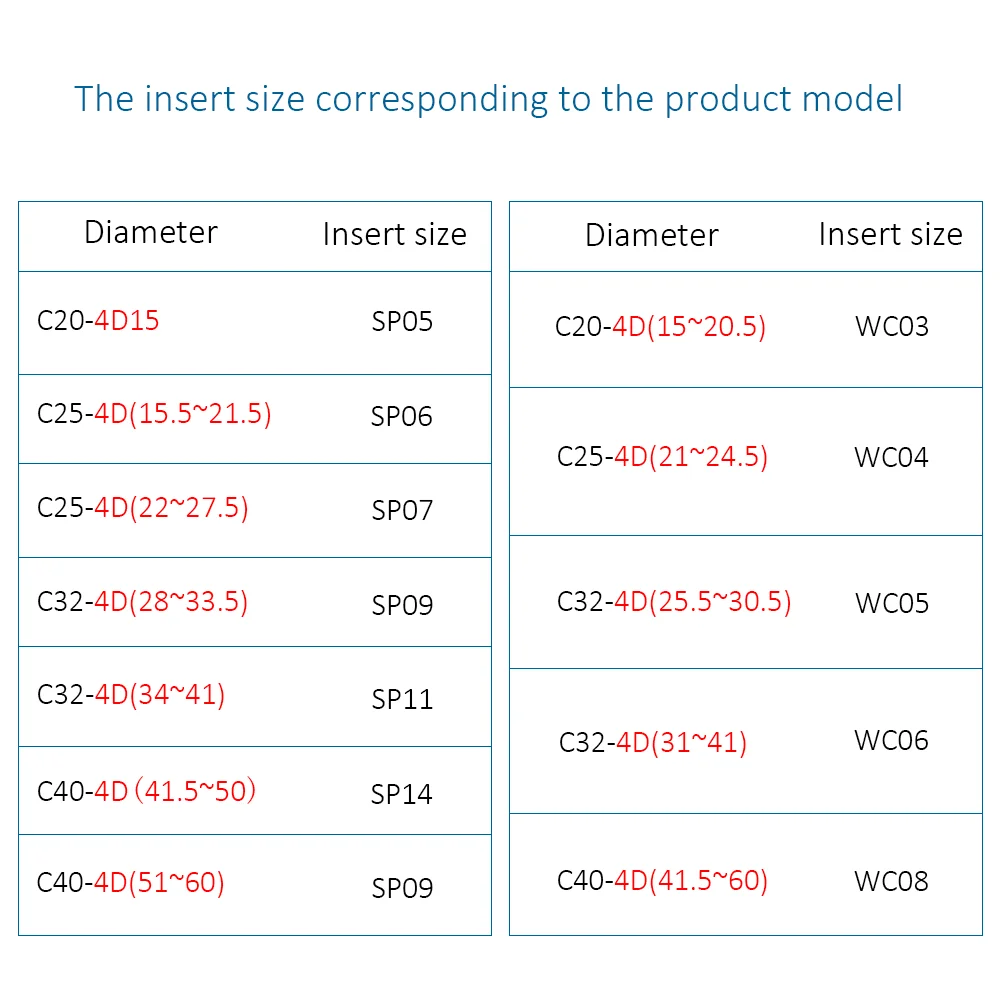Select the WC03 insert size value
The image size is (1000, 1000).
892,327
